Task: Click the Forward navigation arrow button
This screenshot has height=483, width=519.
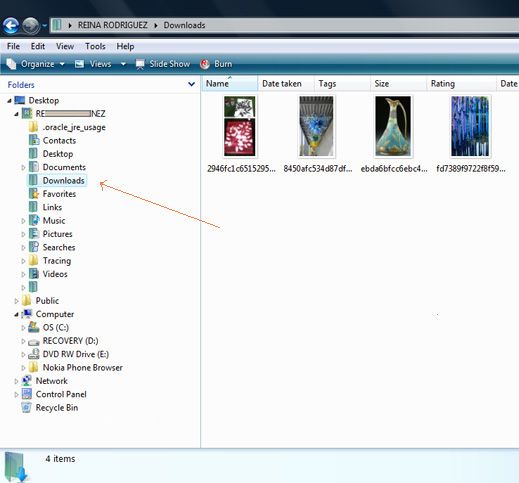Action: pyautogui.click(x=31, y=25)
